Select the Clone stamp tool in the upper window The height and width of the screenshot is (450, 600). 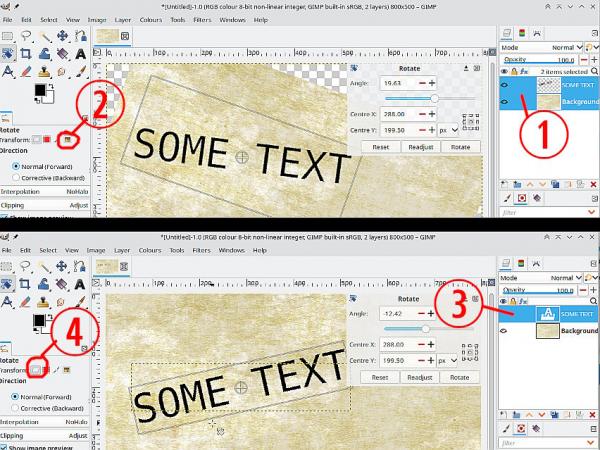pos(44,72)
